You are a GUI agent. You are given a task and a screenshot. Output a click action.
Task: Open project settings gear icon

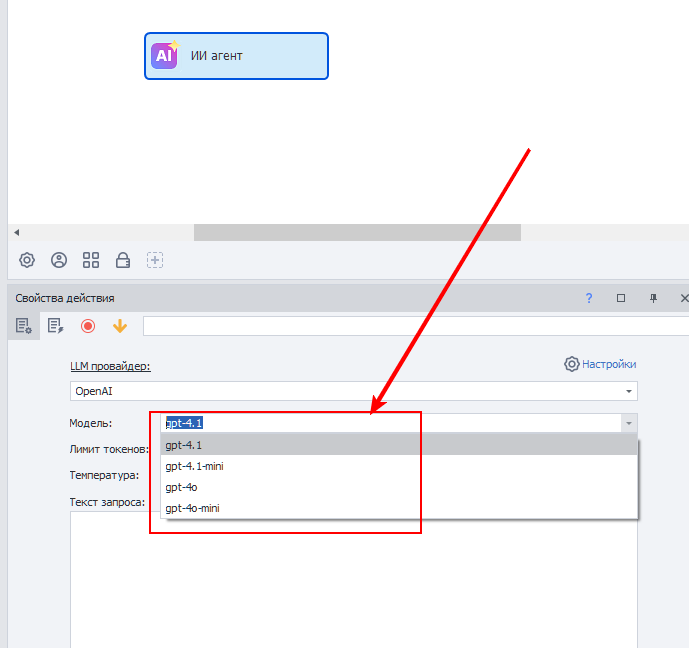pyautogui.click(x=27, y=260)
